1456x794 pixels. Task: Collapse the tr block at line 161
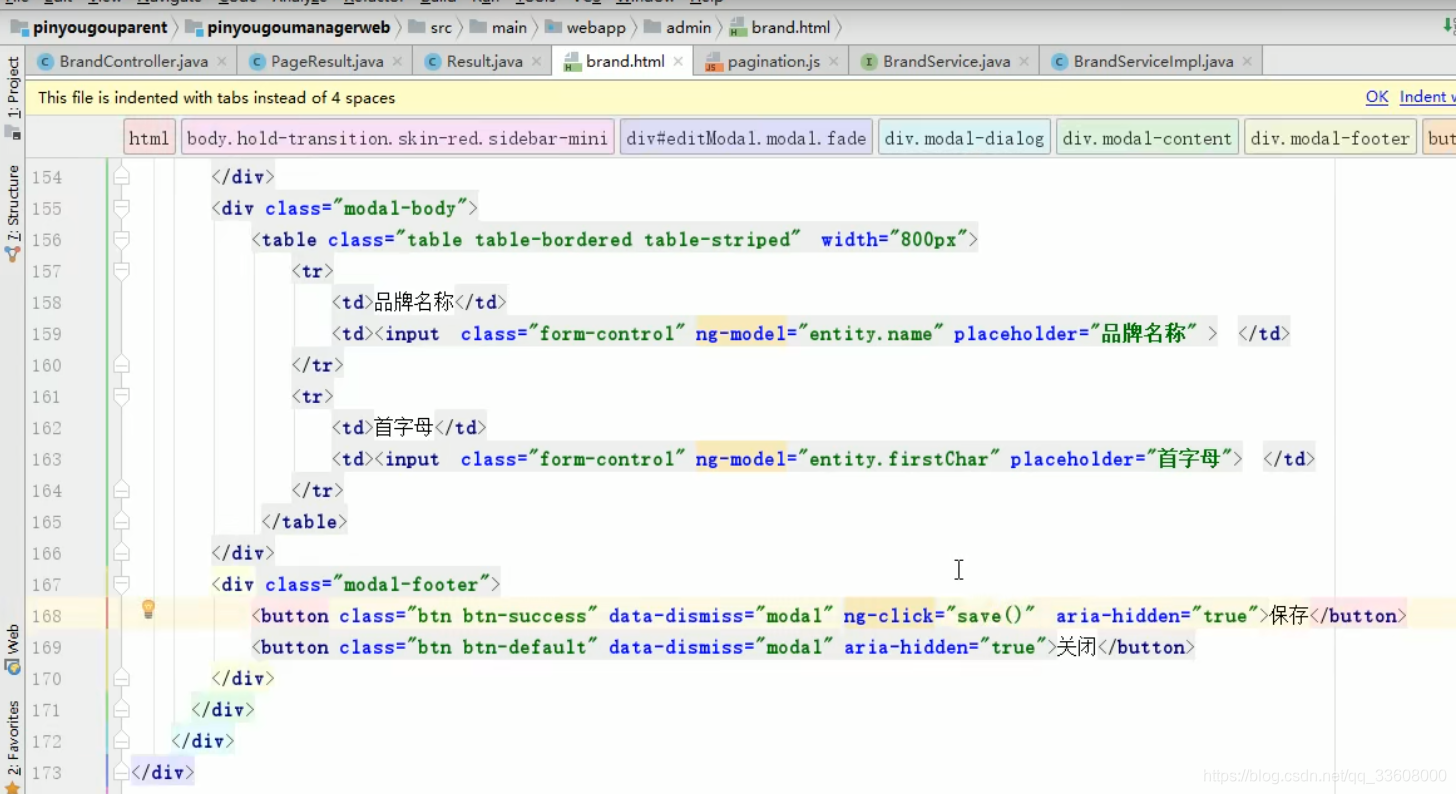tap(121, 397)
